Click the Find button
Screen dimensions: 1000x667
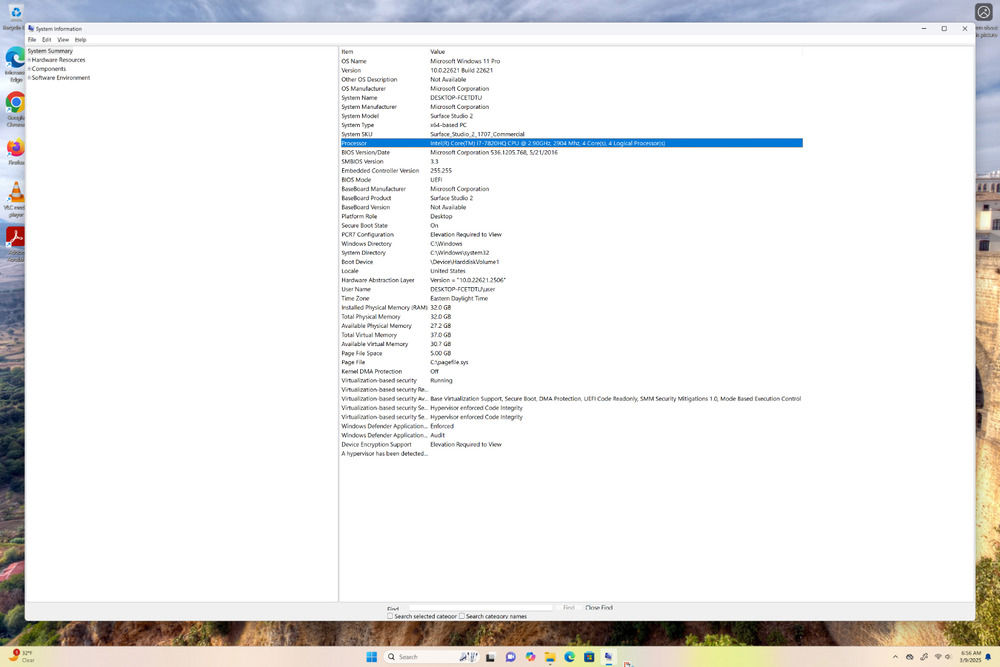[x=569, y=608]
